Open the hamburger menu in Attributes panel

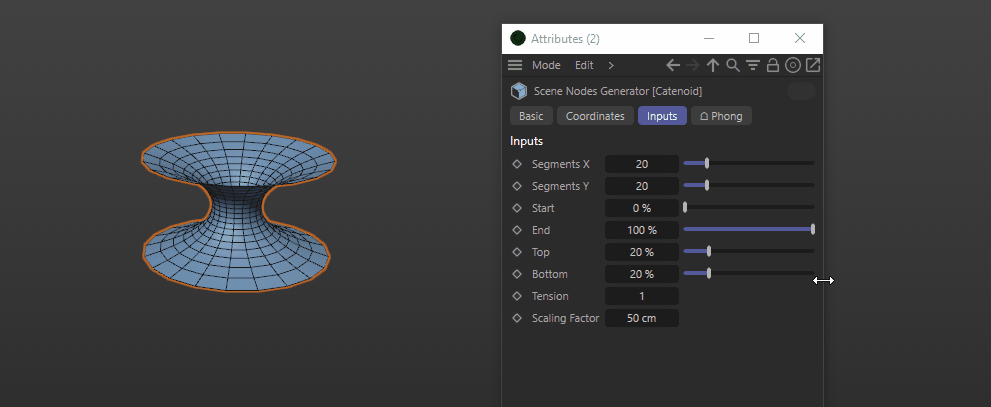515,65
